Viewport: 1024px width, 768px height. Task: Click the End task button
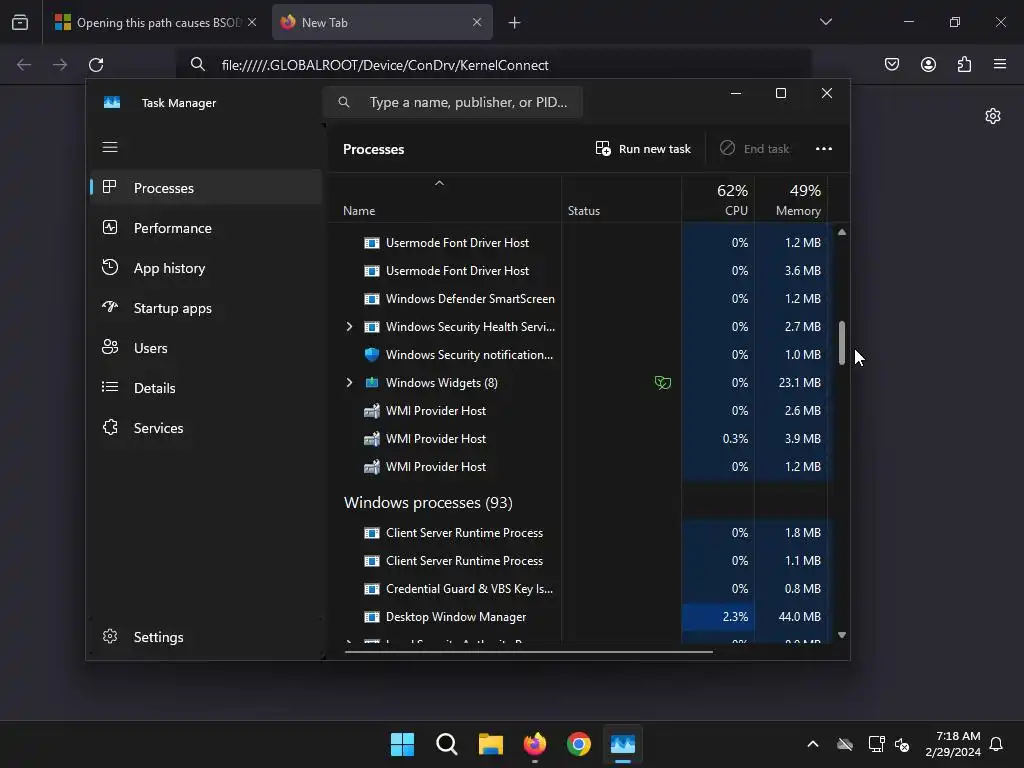coord(754,149)
